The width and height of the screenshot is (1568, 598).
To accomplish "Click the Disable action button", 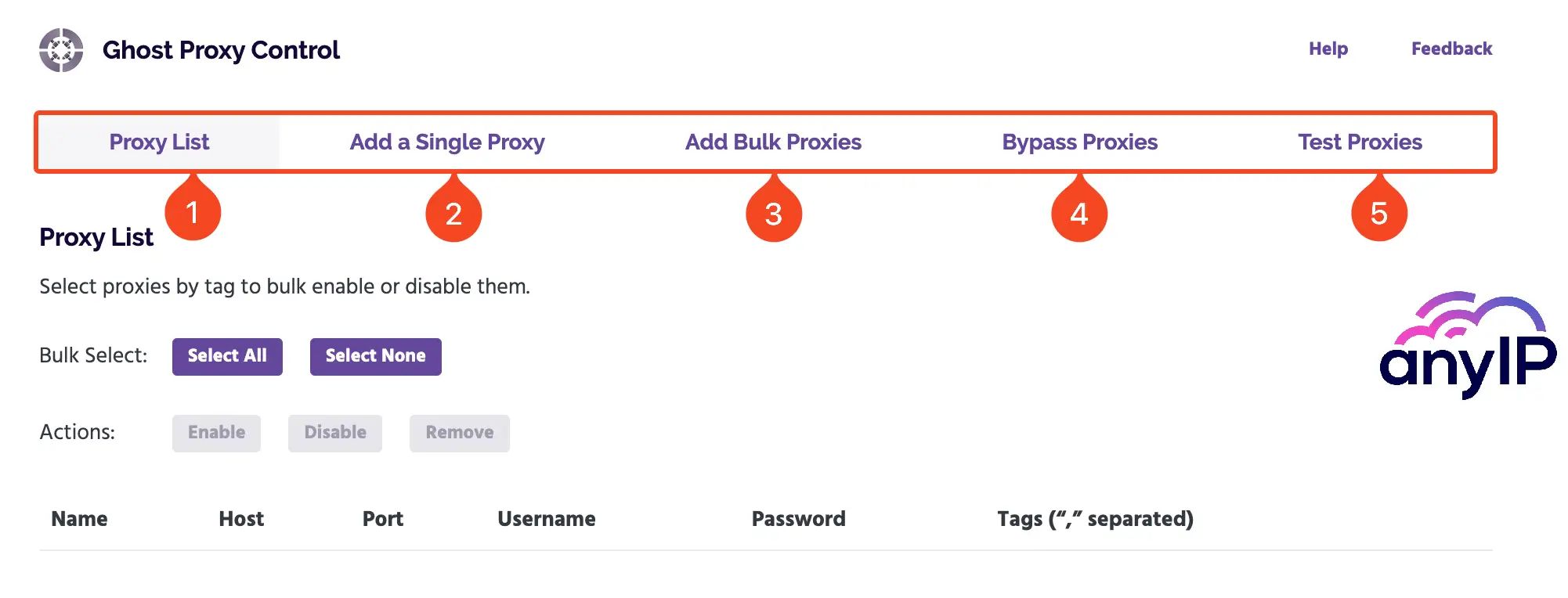I will click(x=334, y=432).
